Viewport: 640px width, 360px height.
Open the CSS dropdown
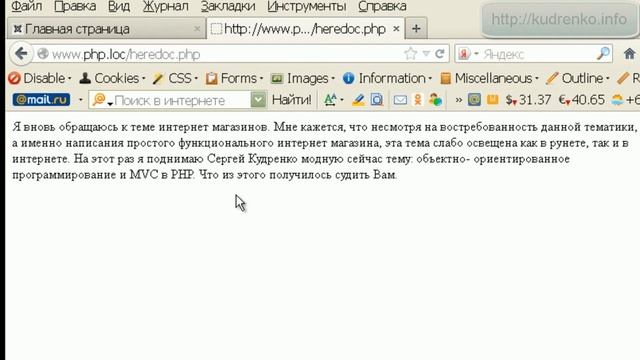[175, 78]
